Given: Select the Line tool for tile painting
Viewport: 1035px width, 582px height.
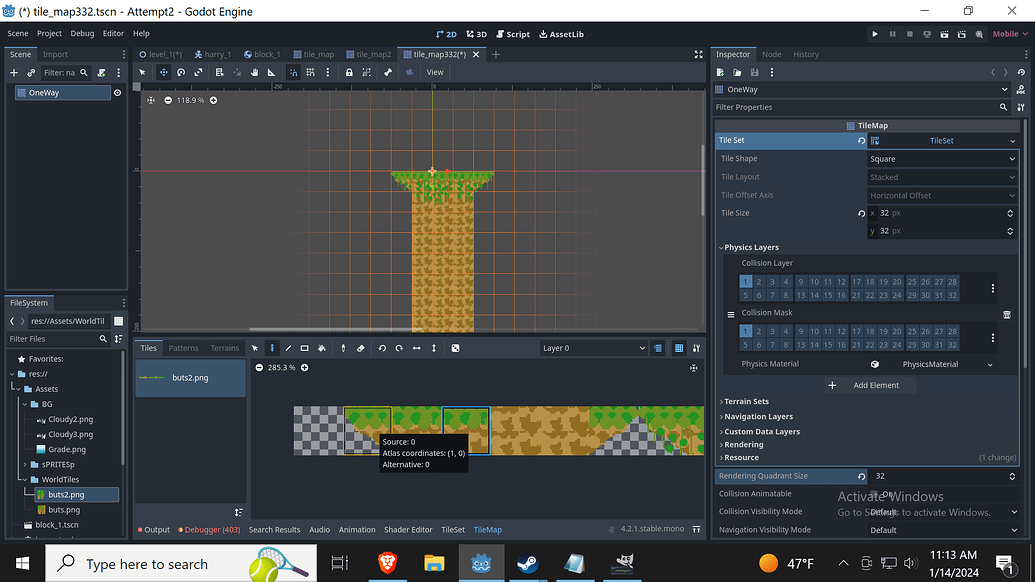Looking at the screenshot, I should (288, 348).
